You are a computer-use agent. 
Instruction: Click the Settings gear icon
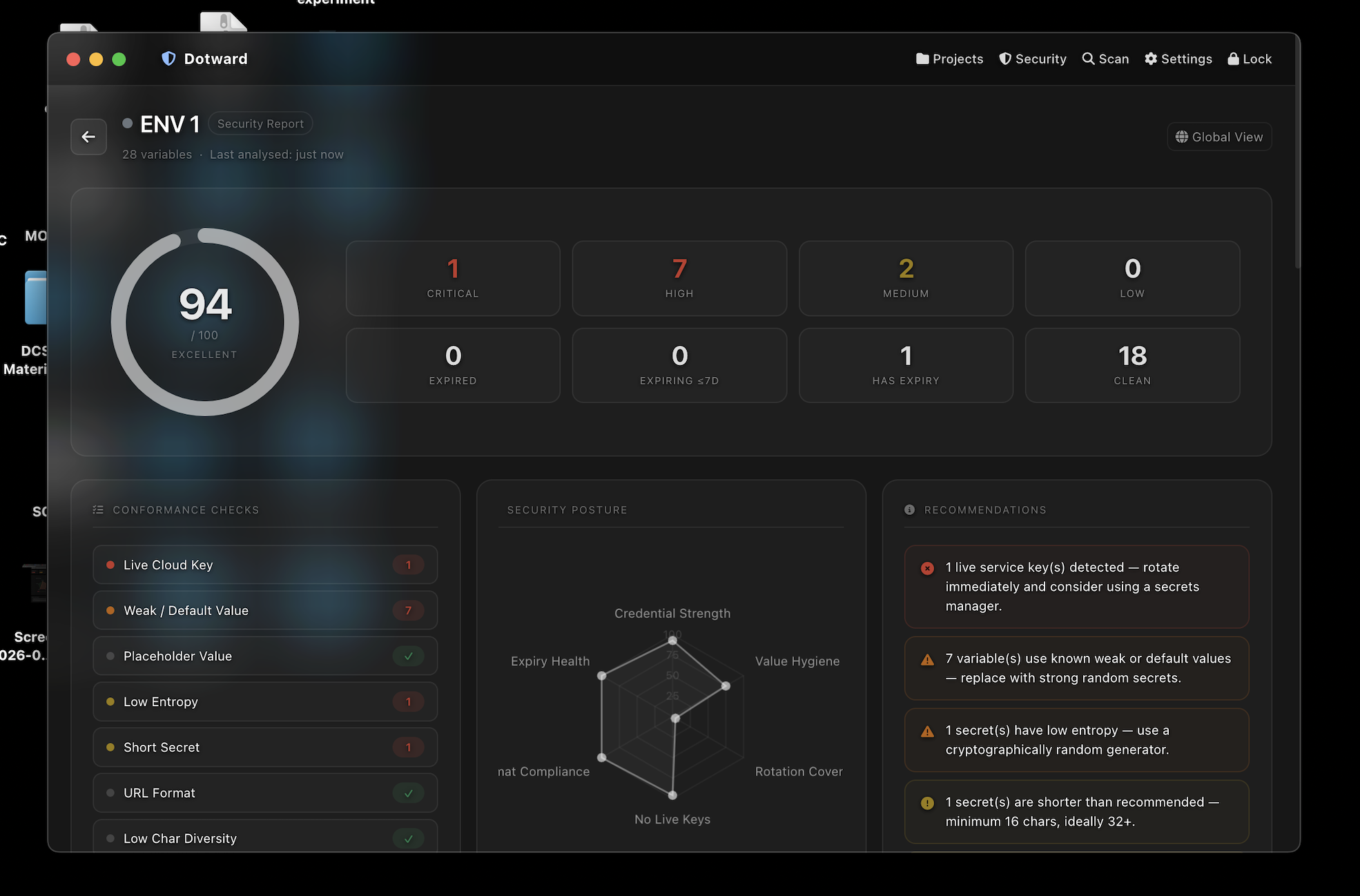[1151, 59]
